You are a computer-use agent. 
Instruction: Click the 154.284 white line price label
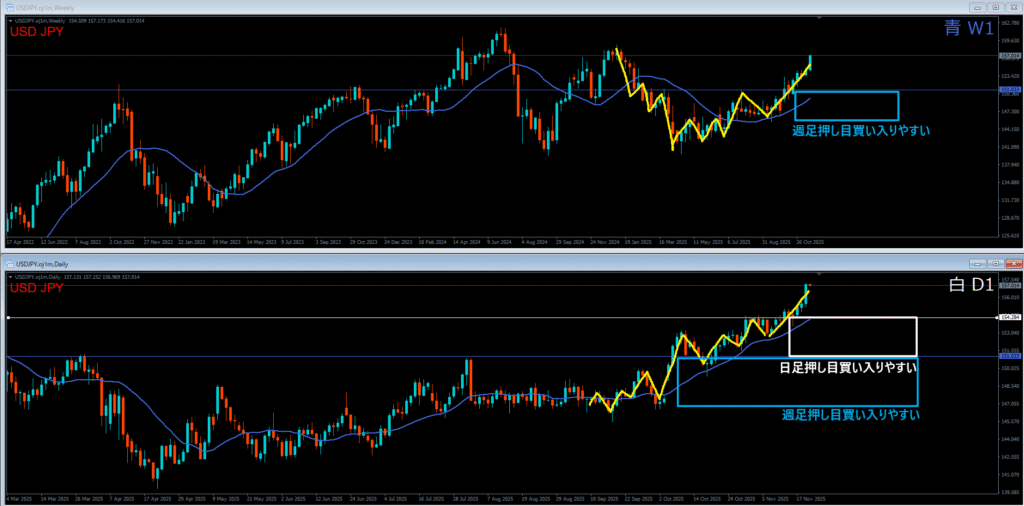pyautogui.click(x=1008, y=317)
